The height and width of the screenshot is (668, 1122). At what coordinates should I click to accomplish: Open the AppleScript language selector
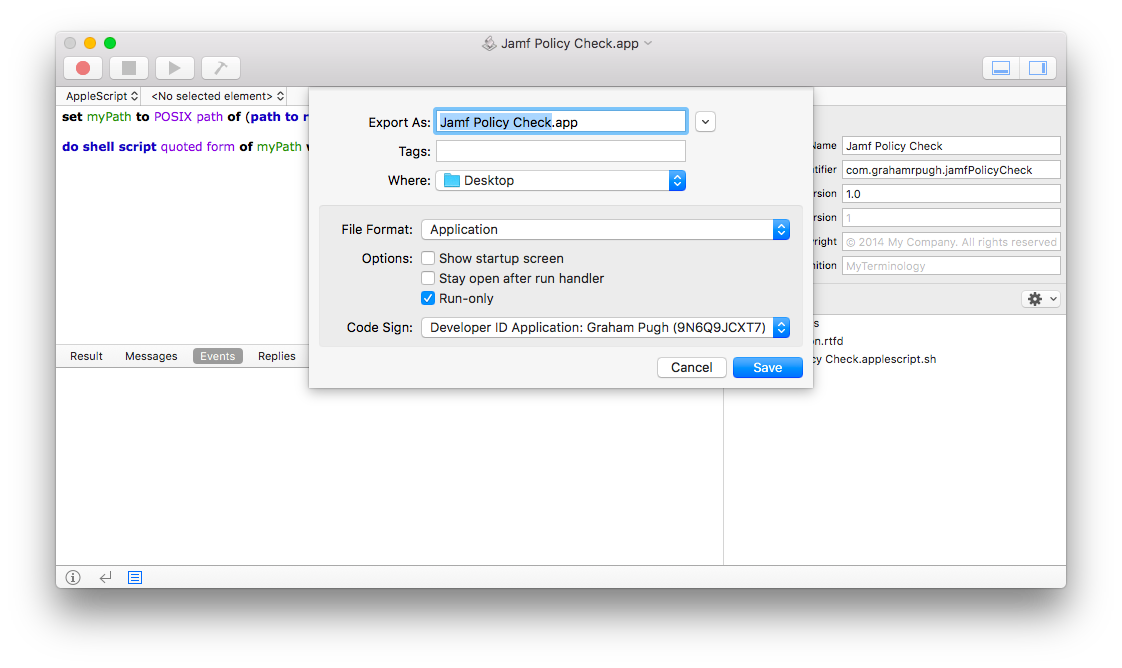click(x=102, y=96)
